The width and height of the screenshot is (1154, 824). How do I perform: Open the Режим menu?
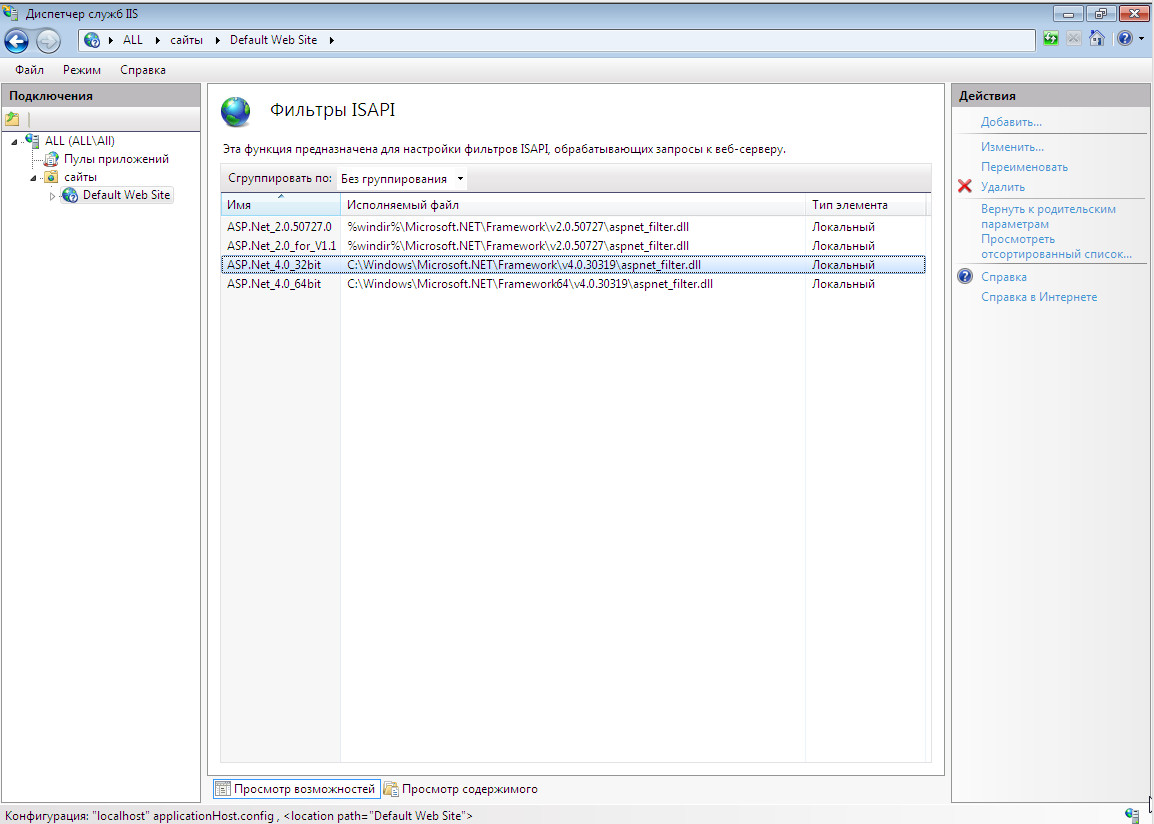tap(82, 70)
